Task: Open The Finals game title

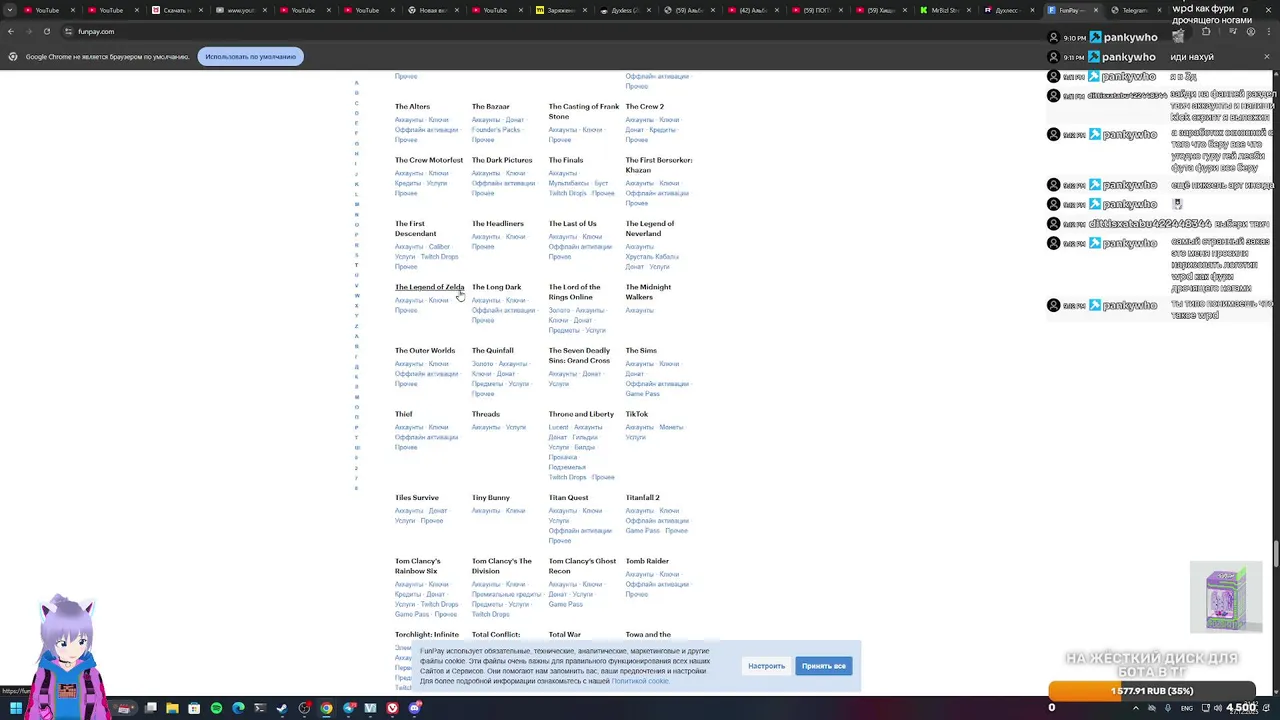Action: (565, 160)
